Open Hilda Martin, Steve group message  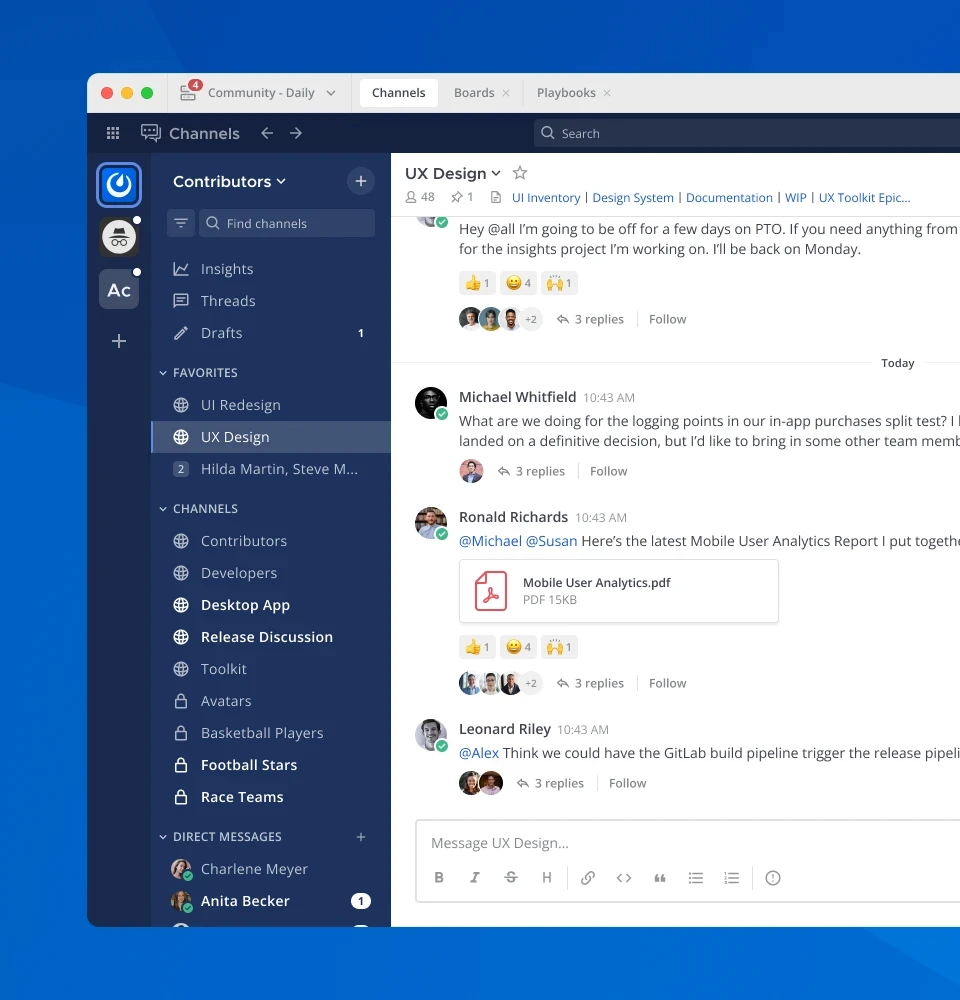point(271,469)
